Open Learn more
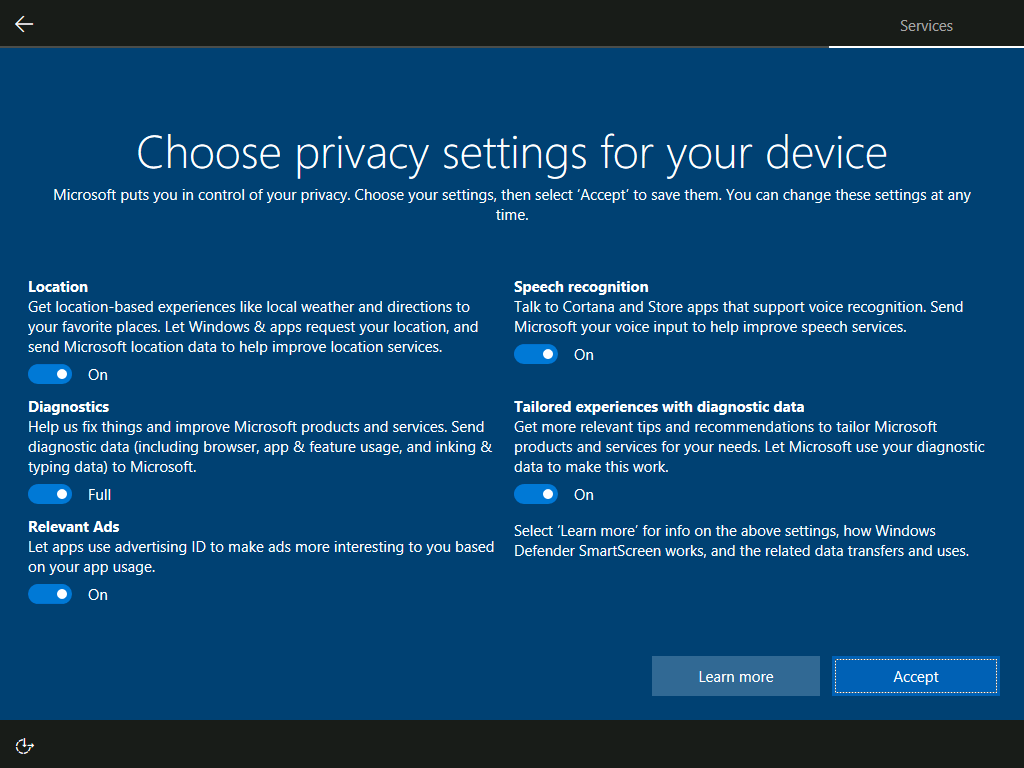 click(735, 676)
